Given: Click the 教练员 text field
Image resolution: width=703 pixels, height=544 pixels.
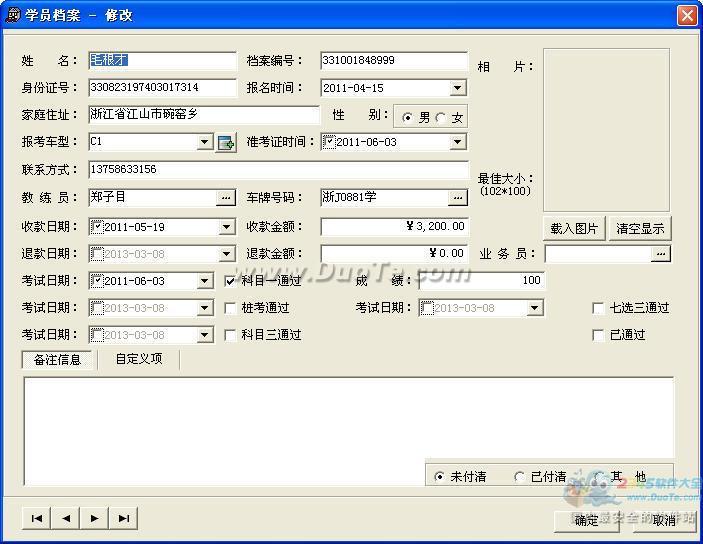Looking at the screenshot, I should click(x=152, y=198).
